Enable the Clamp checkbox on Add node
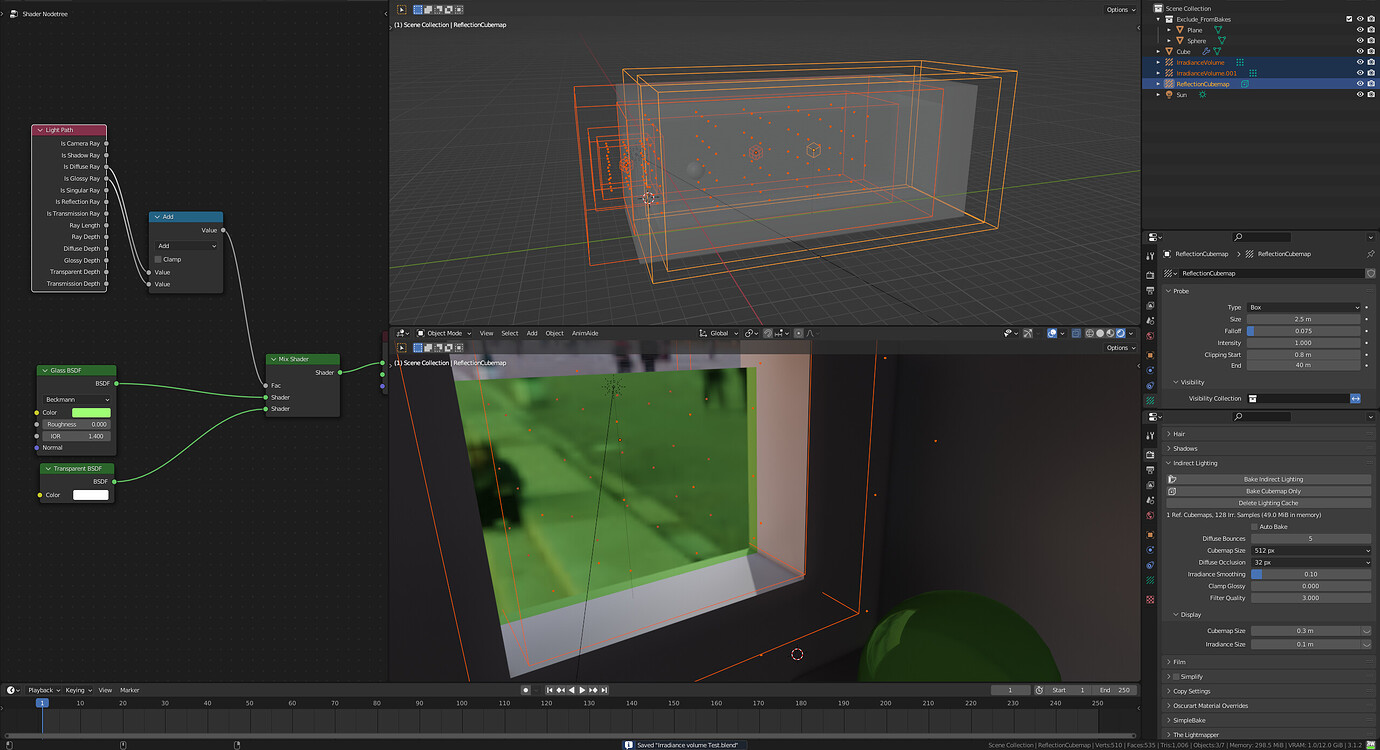Image resolution: width=1380 pixels, height=750 pixels. 158,259
